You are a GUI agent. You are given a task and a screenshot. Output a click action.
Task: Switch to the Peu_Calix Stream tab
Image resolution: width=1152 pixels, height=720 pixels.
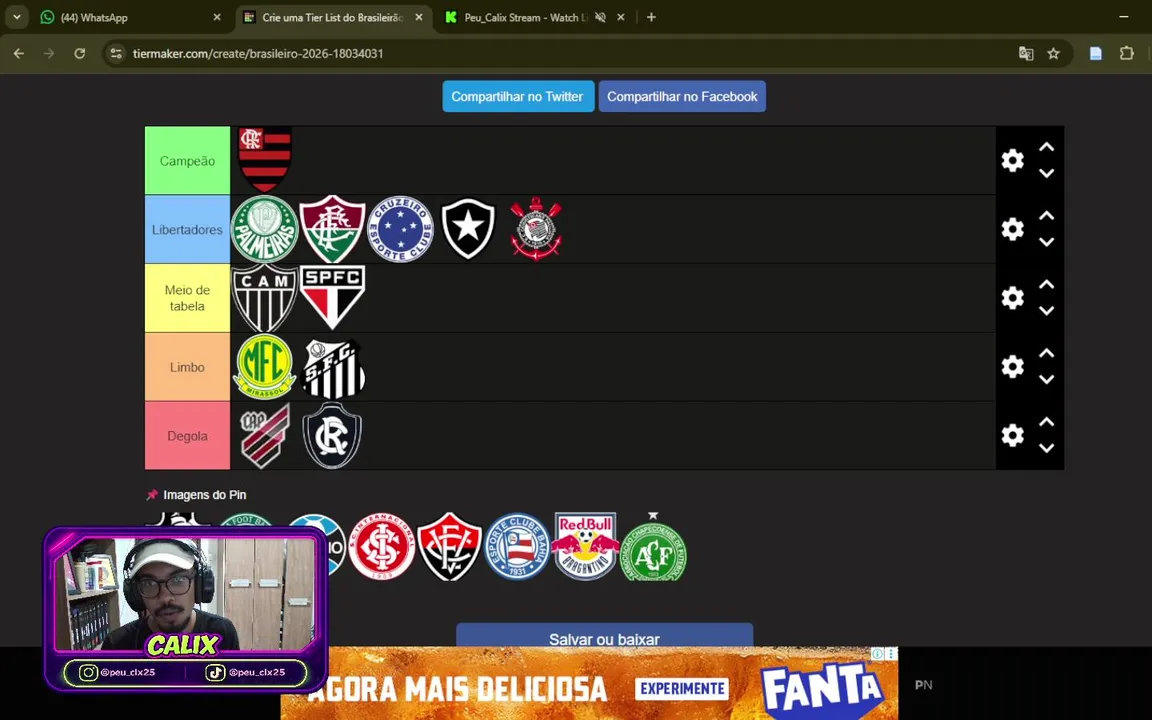tap(534, 17)
